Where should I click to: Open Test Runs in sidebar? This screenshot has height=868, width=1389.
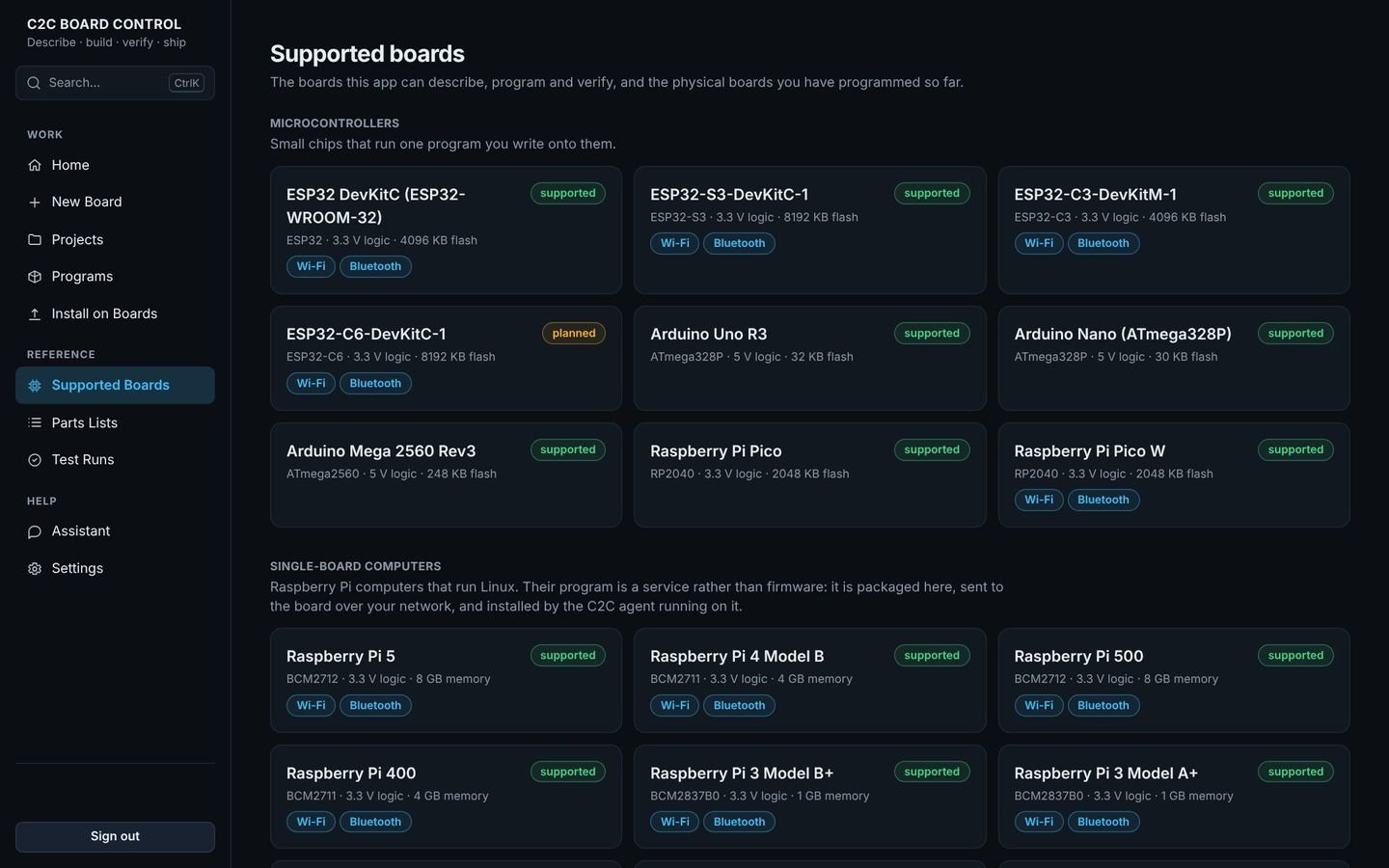(x=115, y=460)
